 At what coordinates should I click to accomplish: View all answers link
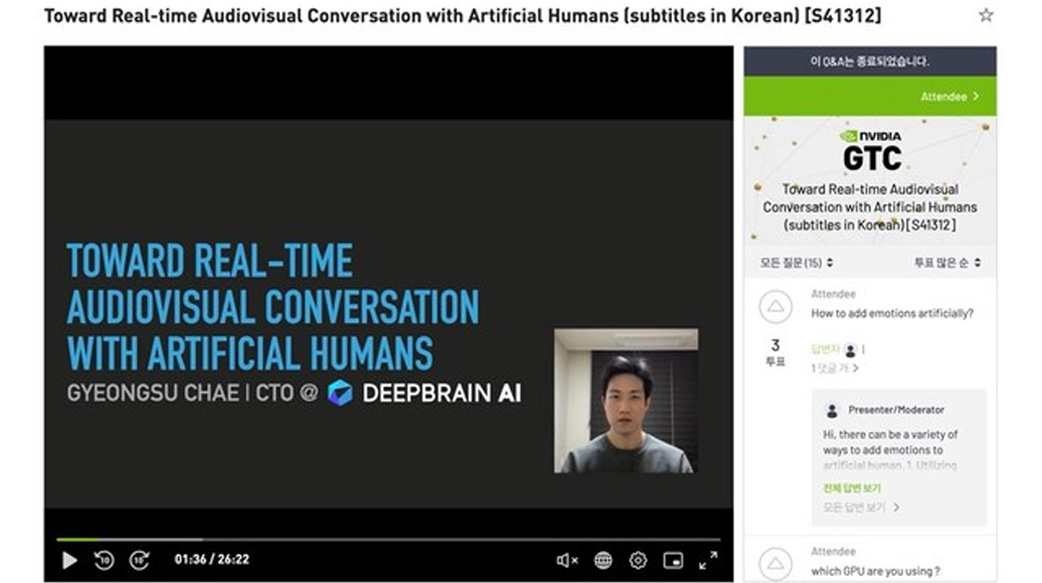pyautogui.click(x=861, y=507)
